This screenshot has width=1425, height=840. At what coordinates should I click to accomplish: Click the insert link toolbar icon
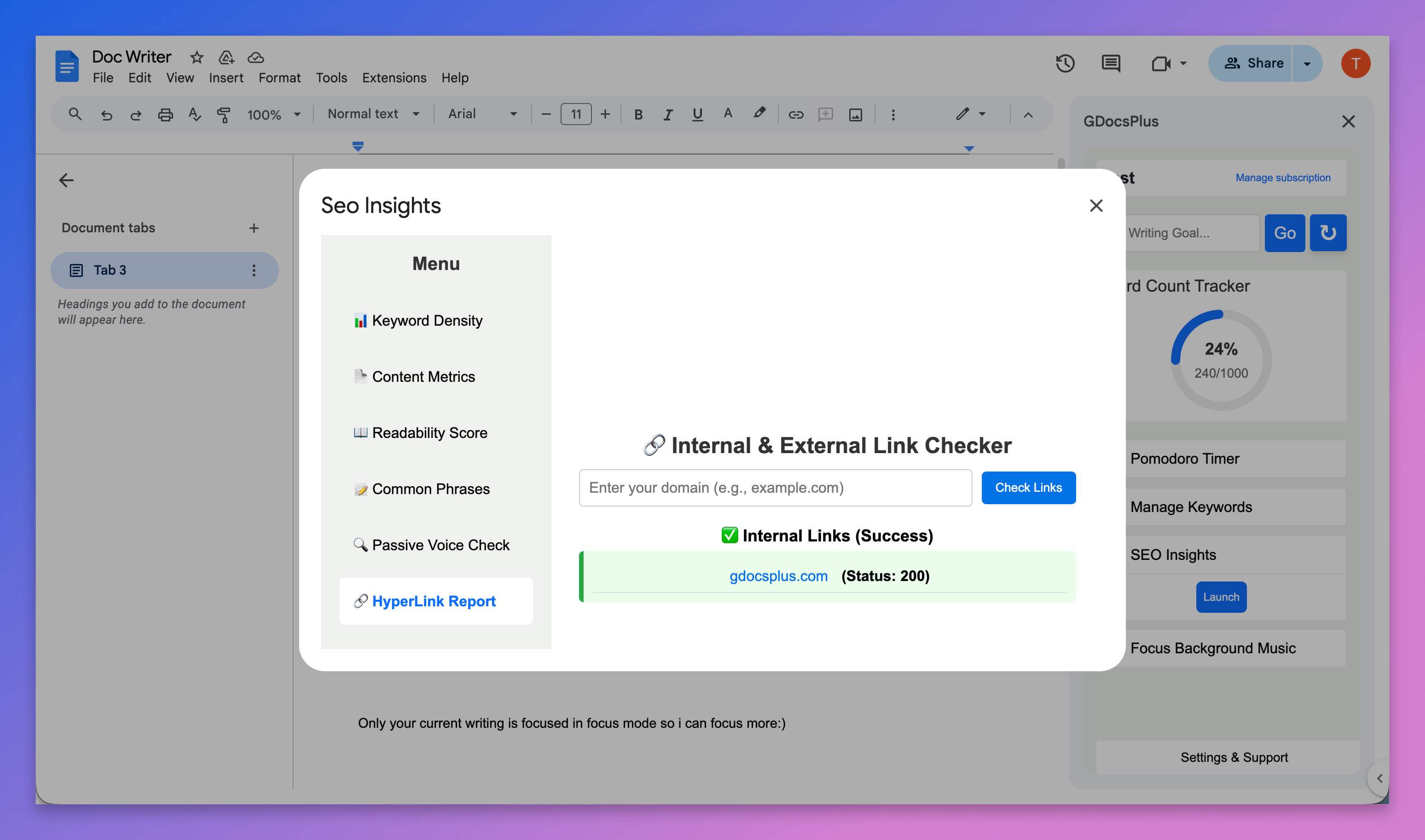pyautogui.click(x=796, y=115)
